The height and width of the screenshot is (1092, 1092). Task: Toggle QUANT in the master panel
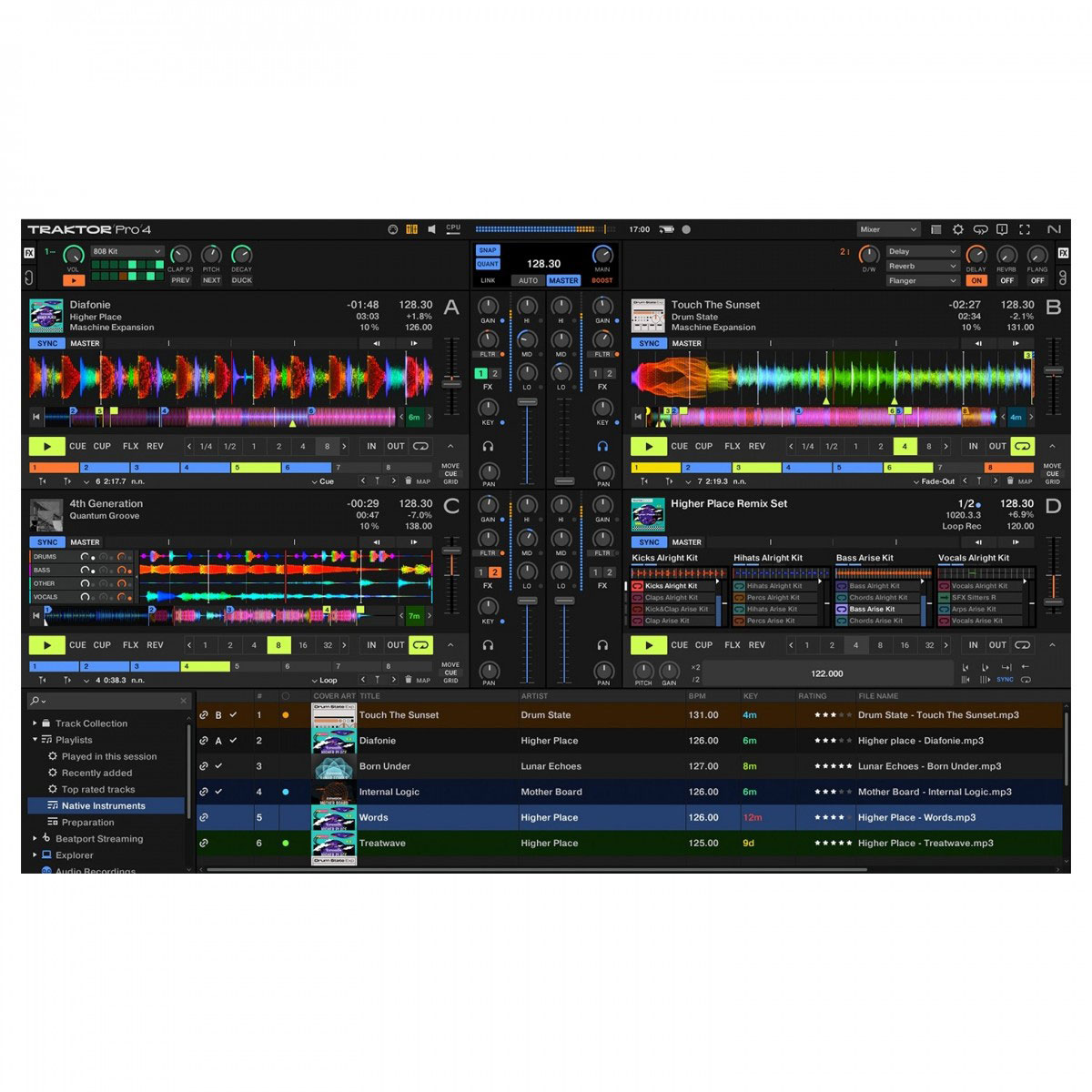tap(488, 263)
